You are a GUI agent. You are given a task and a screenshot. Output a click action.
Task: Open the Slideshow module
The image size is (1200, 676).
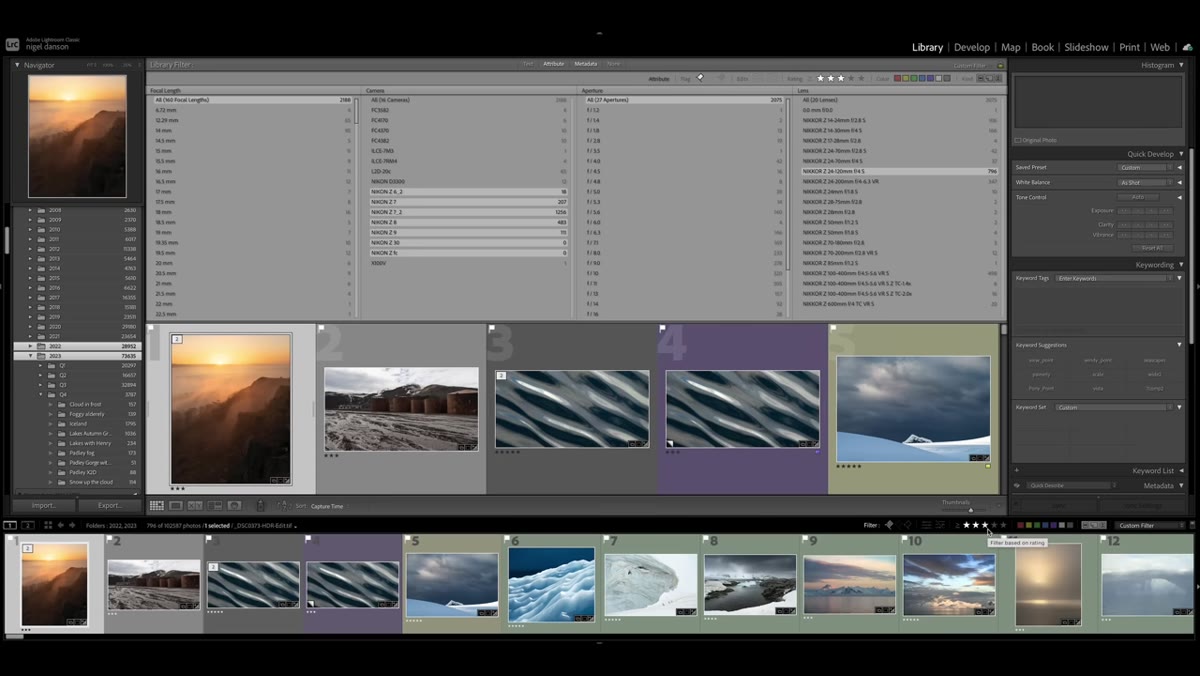tap(1086, 47)
